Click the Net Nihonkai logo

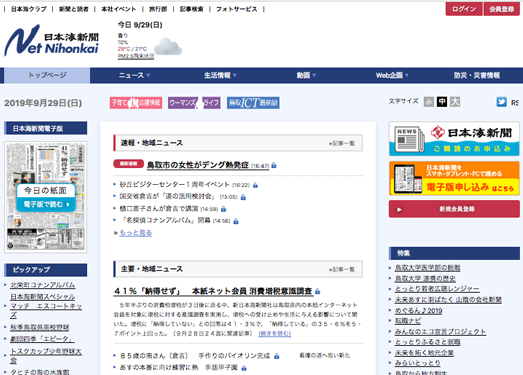click(52, 40)
